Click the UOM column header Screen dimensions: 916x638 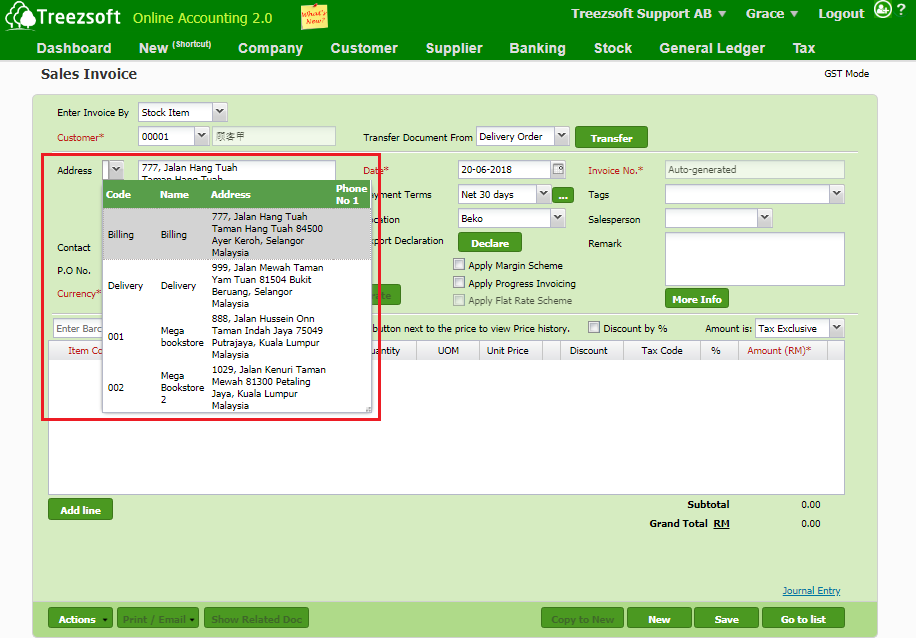coord(448,350)
